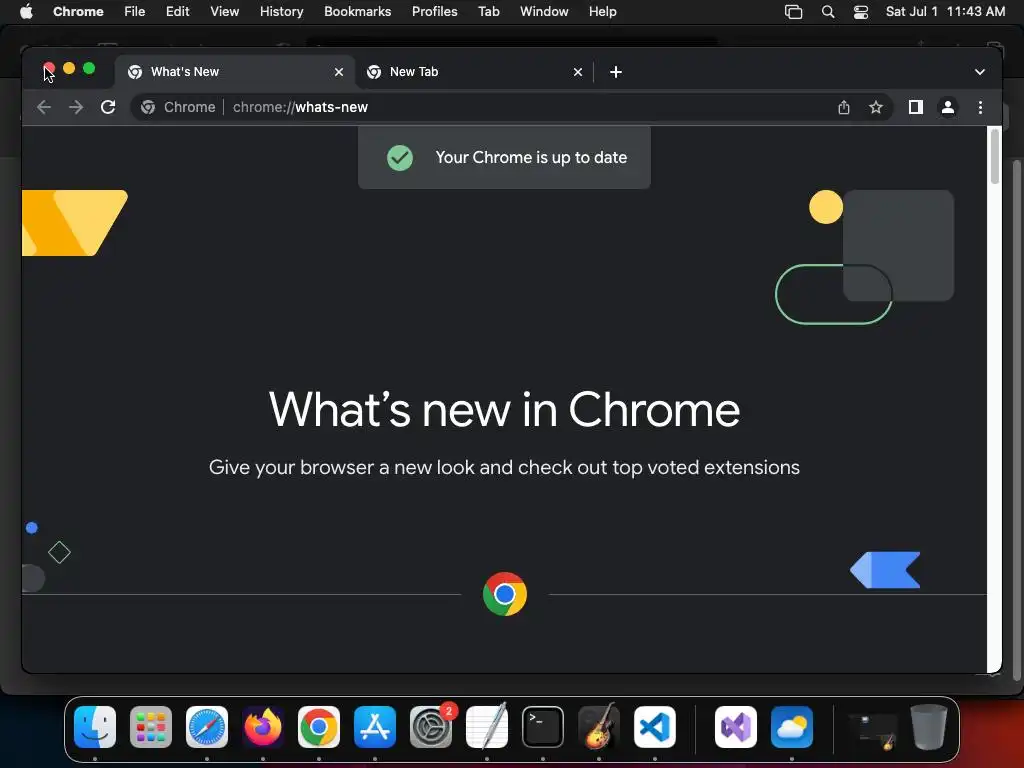Launch Firefox from the Dock
This screenshot has width=1024, height=768.
click(263, 727)
